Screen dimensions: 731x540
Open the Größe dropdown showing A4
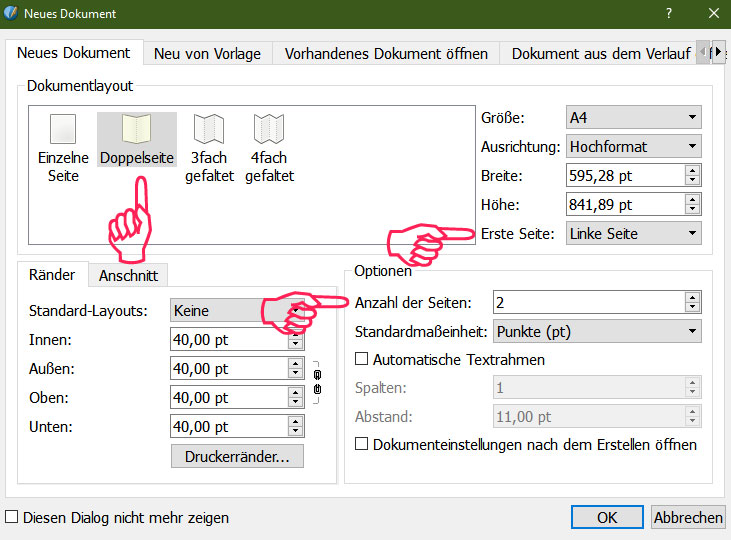pyautogui.click(x=633, y=118)
